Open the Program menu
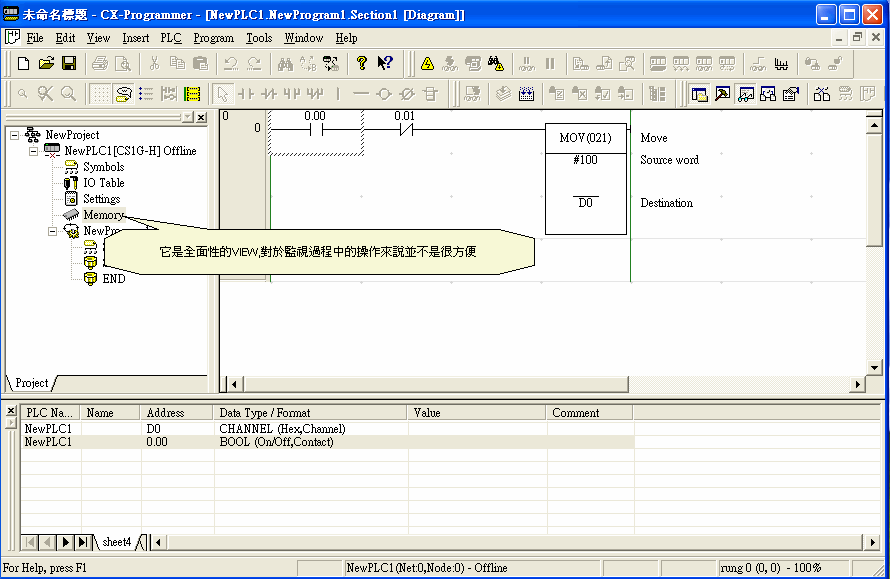 pyautogui.click(x=213, y=38)
